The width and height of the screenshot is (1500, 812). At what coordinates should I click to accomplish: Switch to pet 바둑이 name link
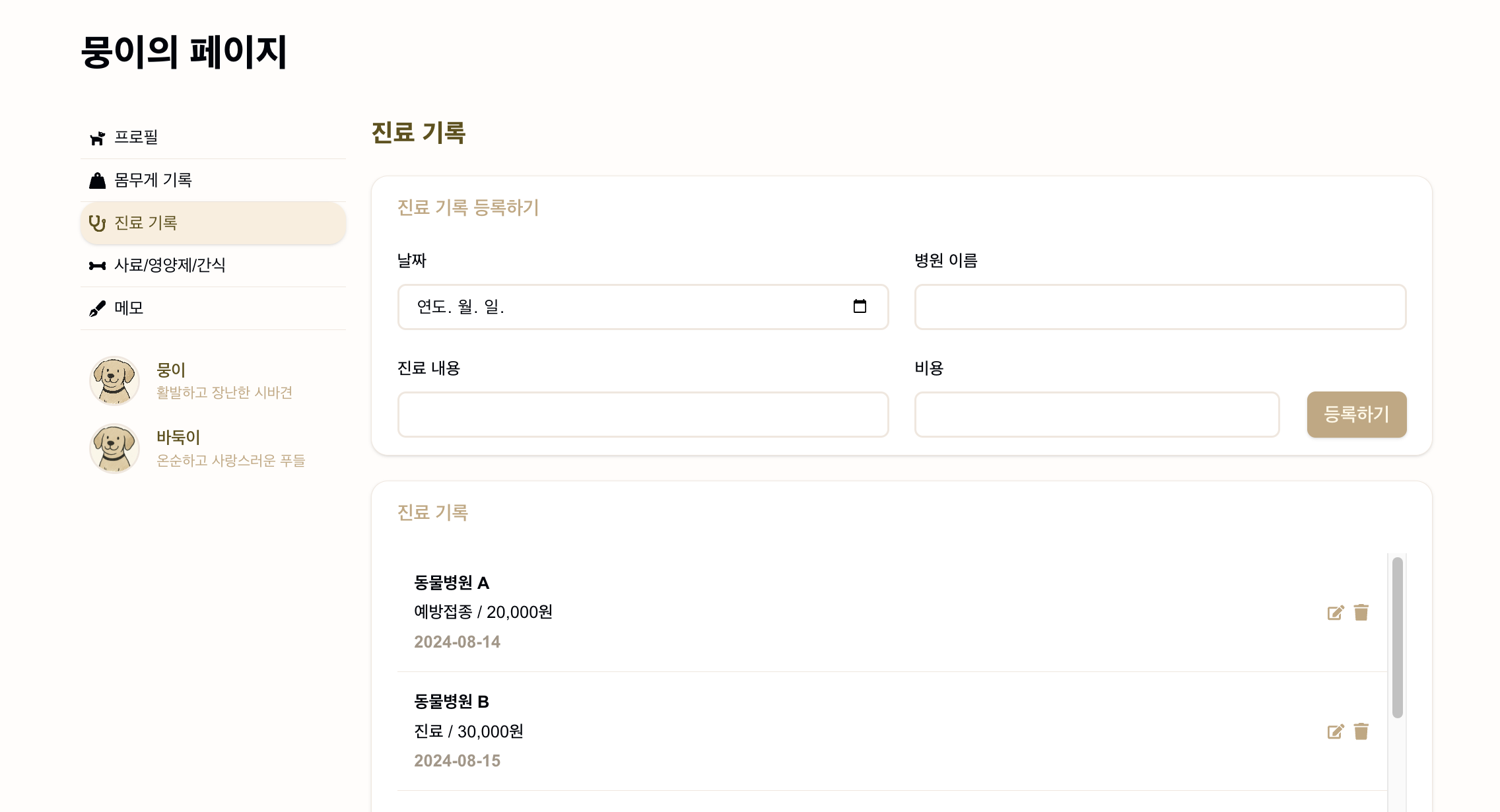[178, 437]
